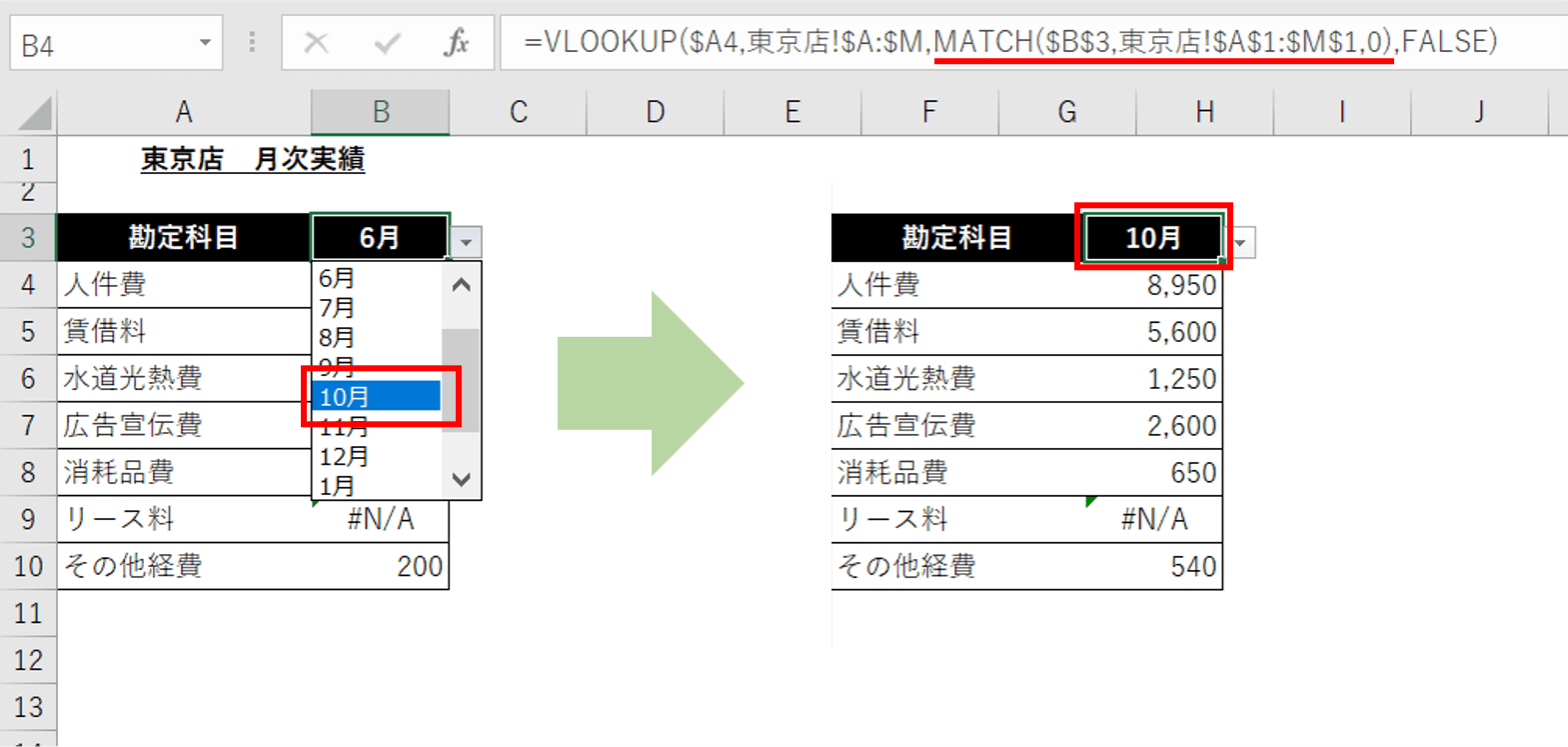
Task: Click the Cancel X icon in formula bar
Action: coord(316,43)
